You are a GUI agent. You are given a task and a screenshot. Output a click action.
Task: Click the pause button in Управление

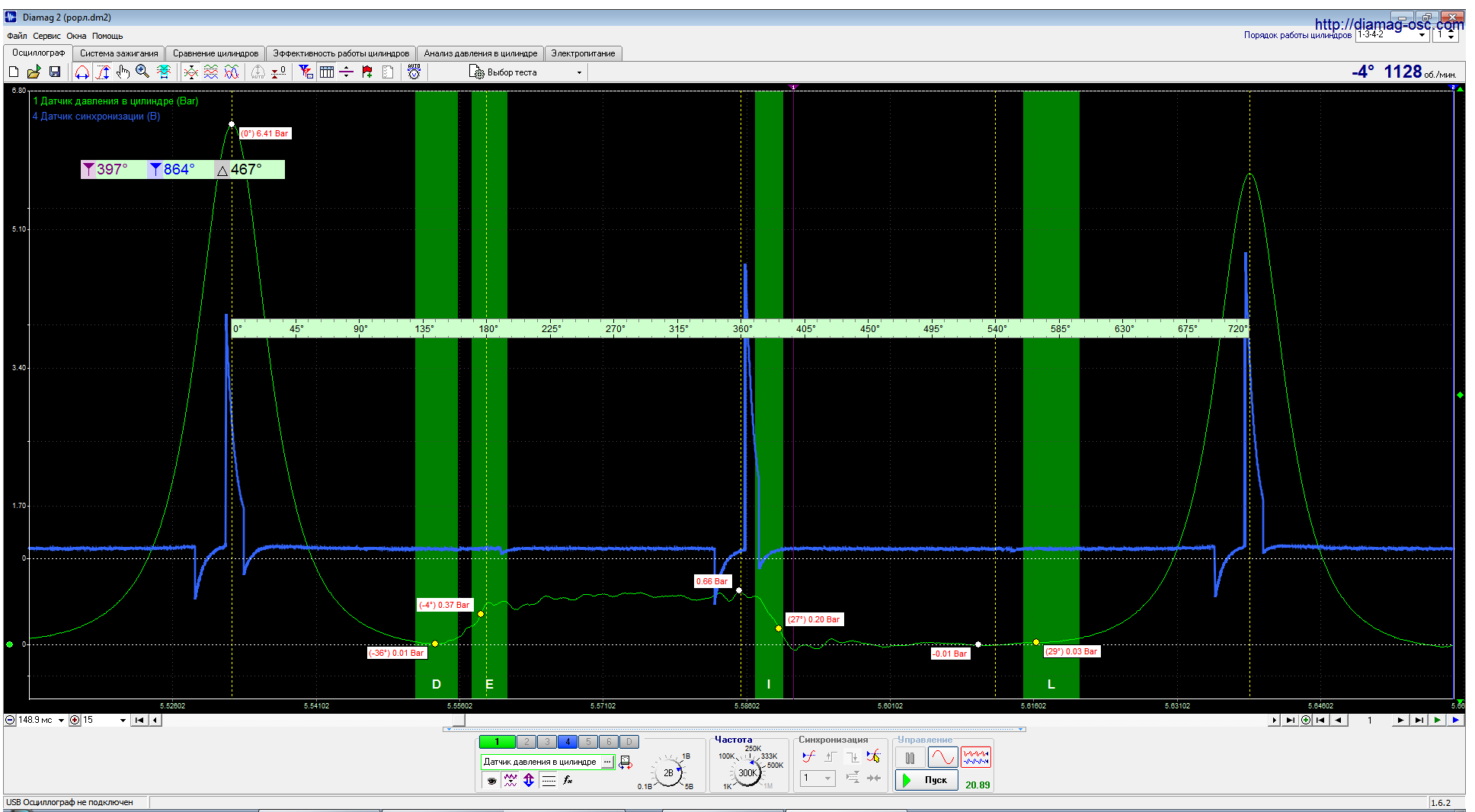coord(910,758)
